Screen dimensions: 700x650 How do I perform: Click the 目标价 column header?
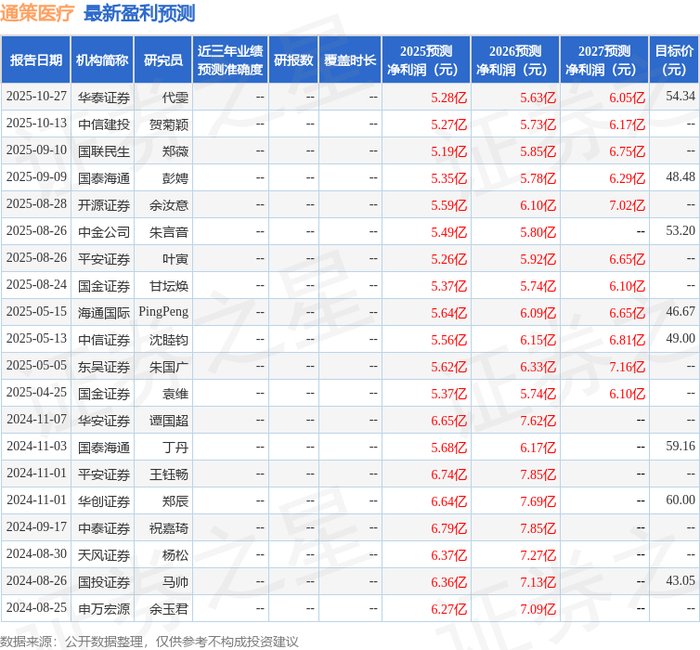click(674, 60)
